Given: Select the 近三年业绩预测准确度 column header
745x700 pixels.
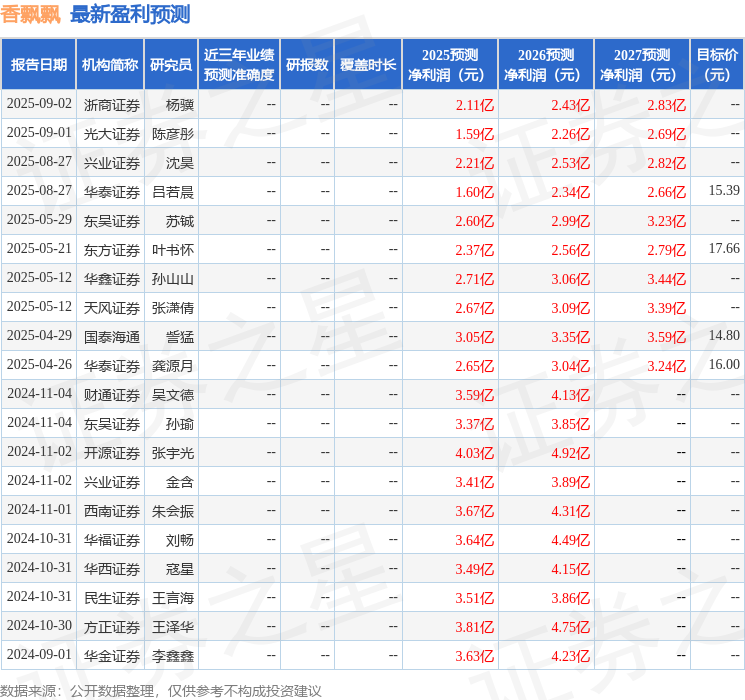Looking at the screenshot, I should [239, 65].
